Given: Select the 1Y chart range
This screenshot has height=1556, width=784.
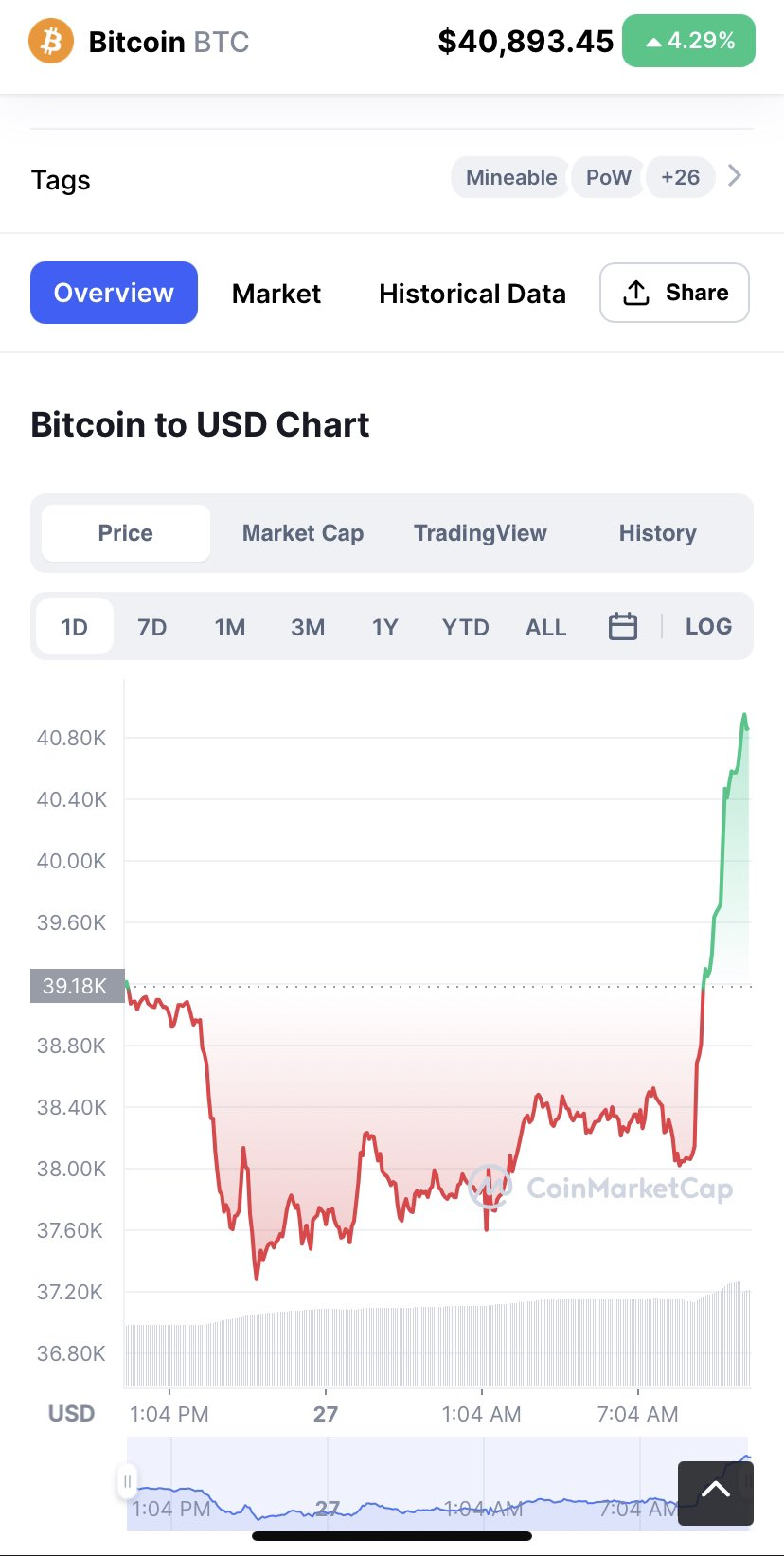Looking at the screenshot, I should [x=384, y=627].
